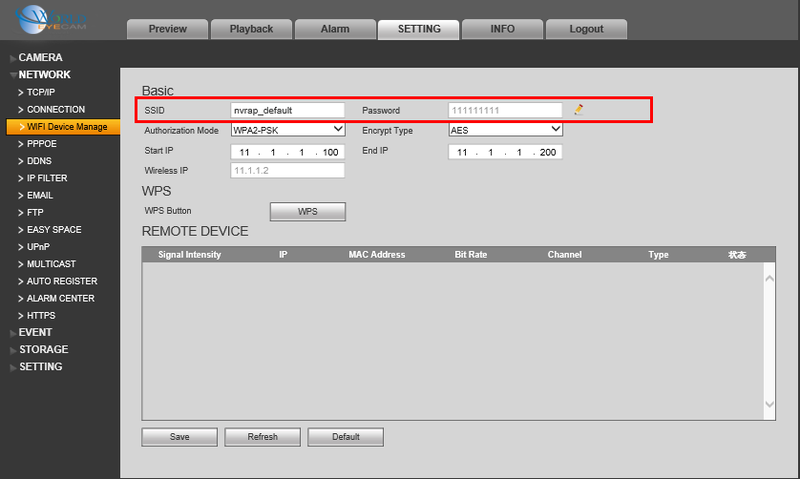Expand the STORAGE section in the sidebar
800x479 pixels.
[x=43, y=349]
